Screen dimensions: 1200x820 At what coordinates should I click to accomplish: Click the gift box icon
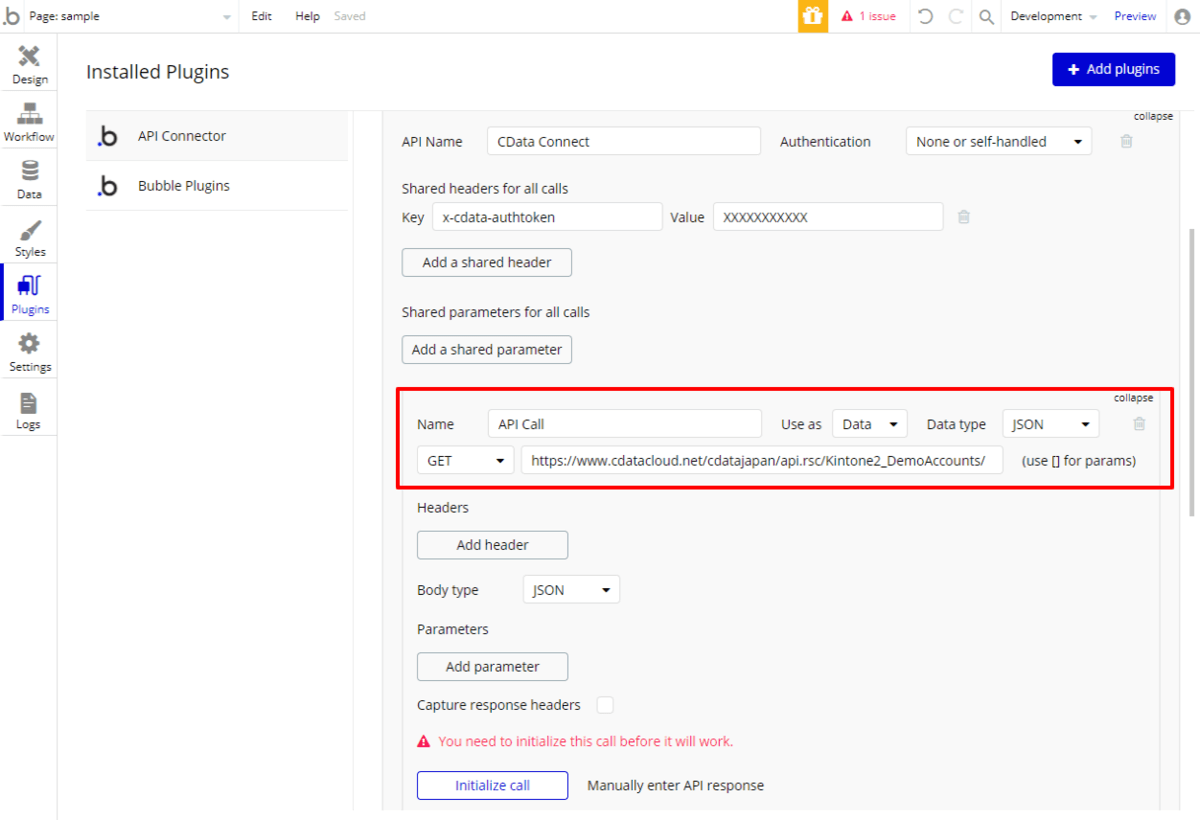pos(812,16)
